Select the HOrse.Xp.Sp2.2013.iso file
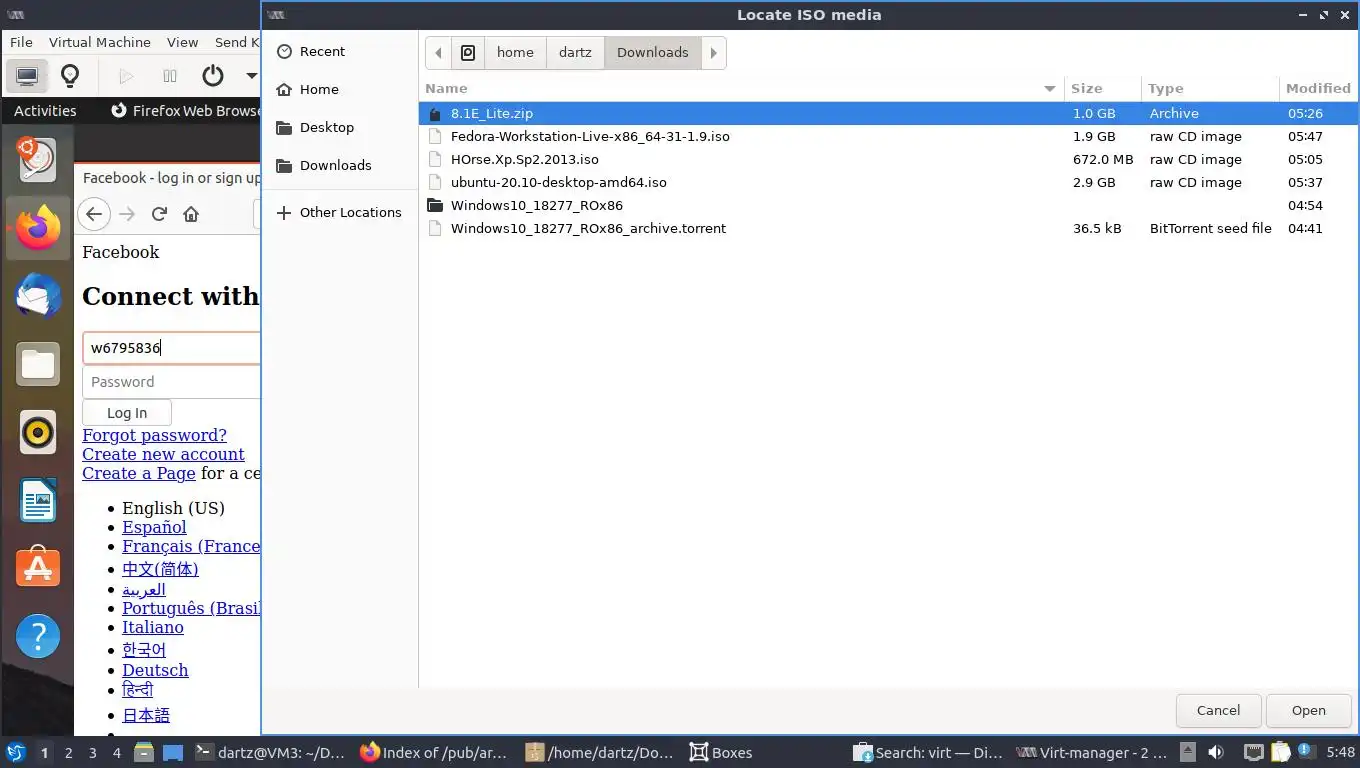The image size is (1360, 768). (x=888, y=160)
